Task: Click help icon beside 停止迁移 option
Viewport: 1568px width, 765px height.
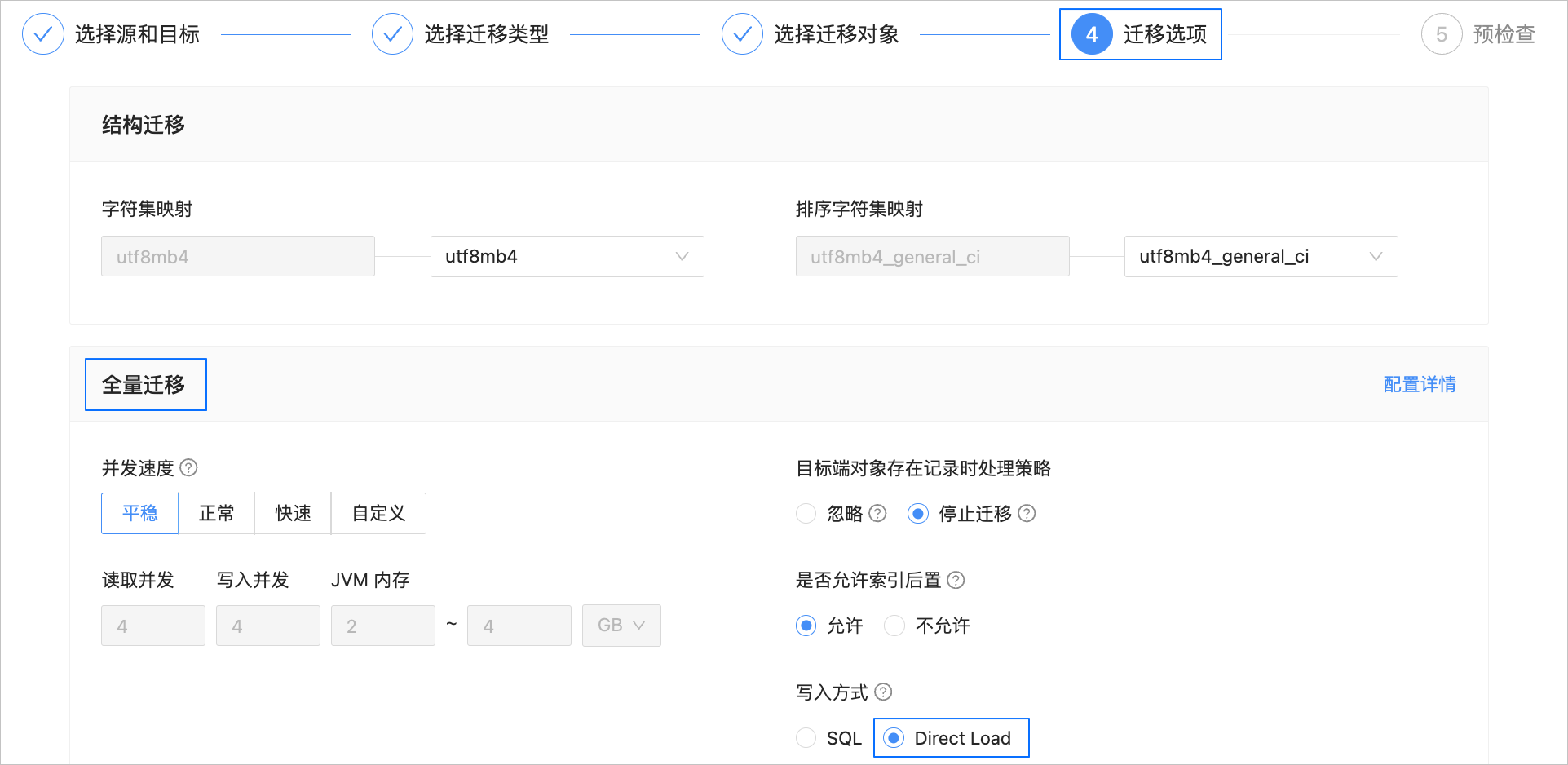Action: [x=1027, y=513]
